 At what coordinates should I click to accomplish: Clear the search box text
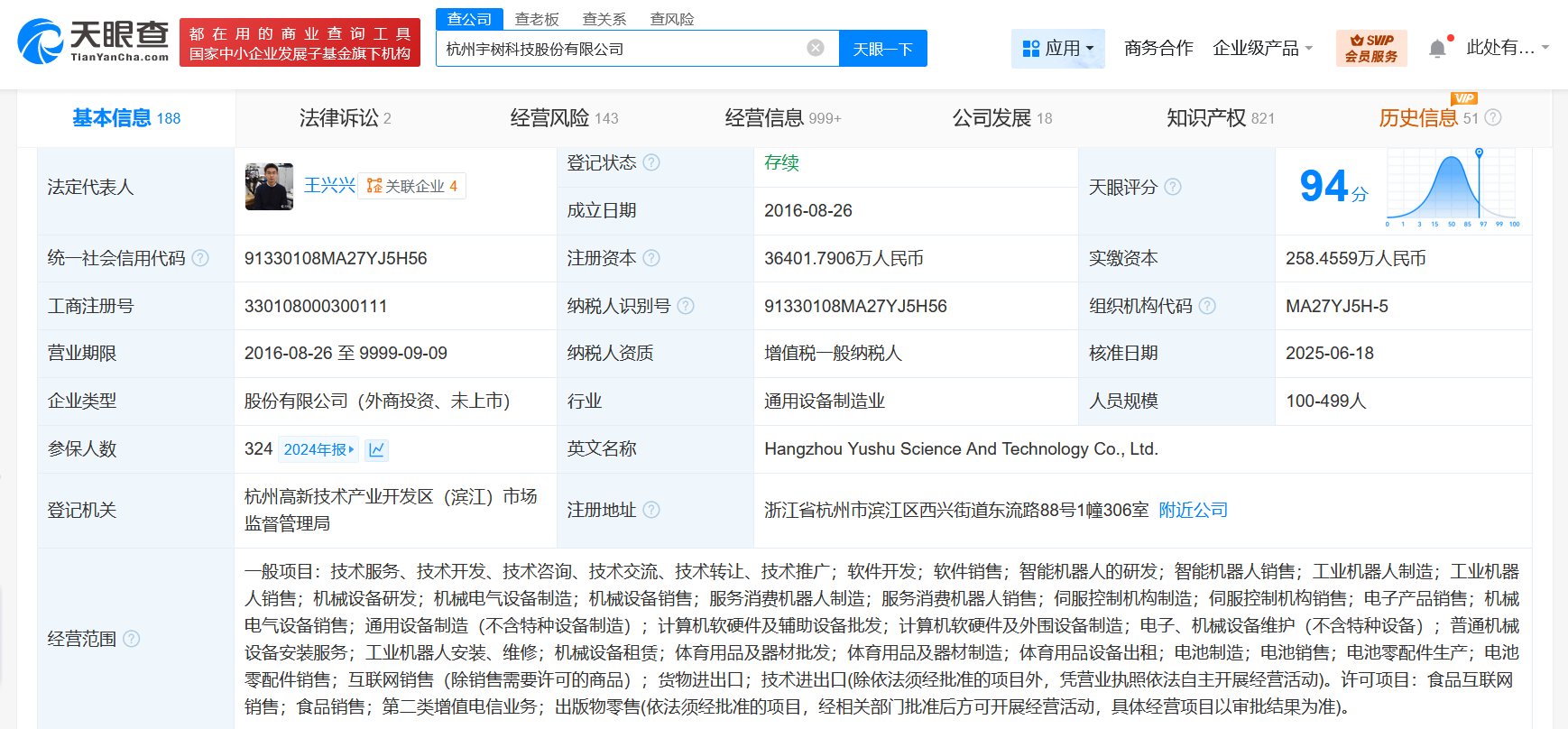pyautogui.click(x=815, y=48)
